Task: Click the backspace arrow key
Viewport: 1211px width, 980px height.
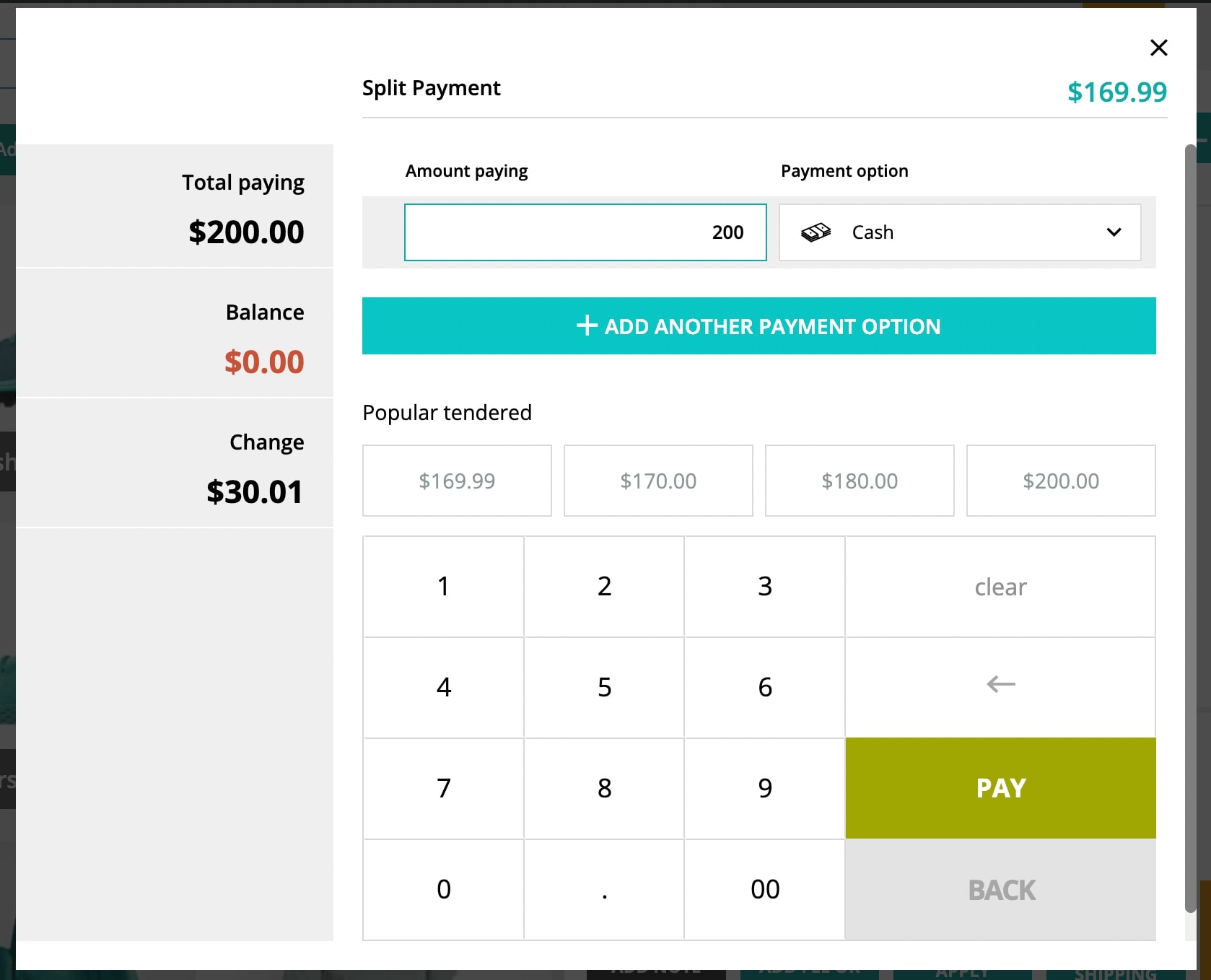Action: click(1000, 687)
